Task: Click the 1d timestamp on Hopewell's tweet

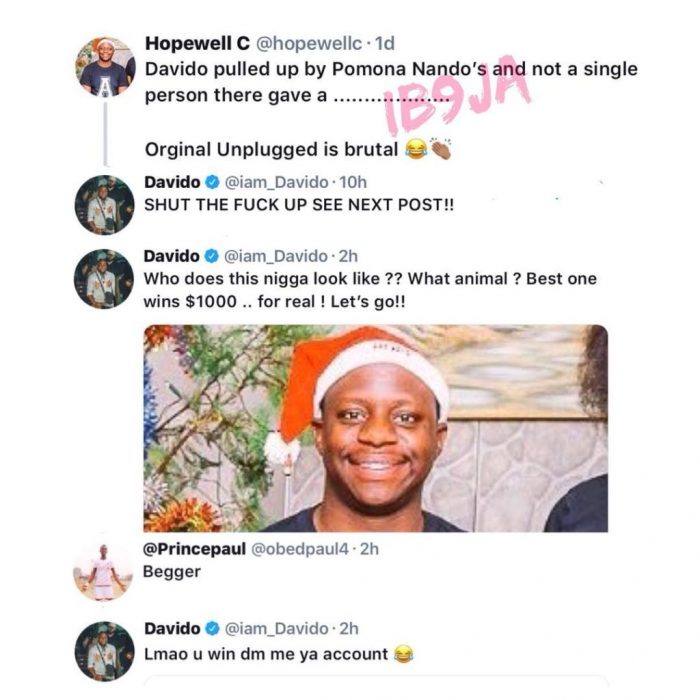Action: tap(385, 43)
